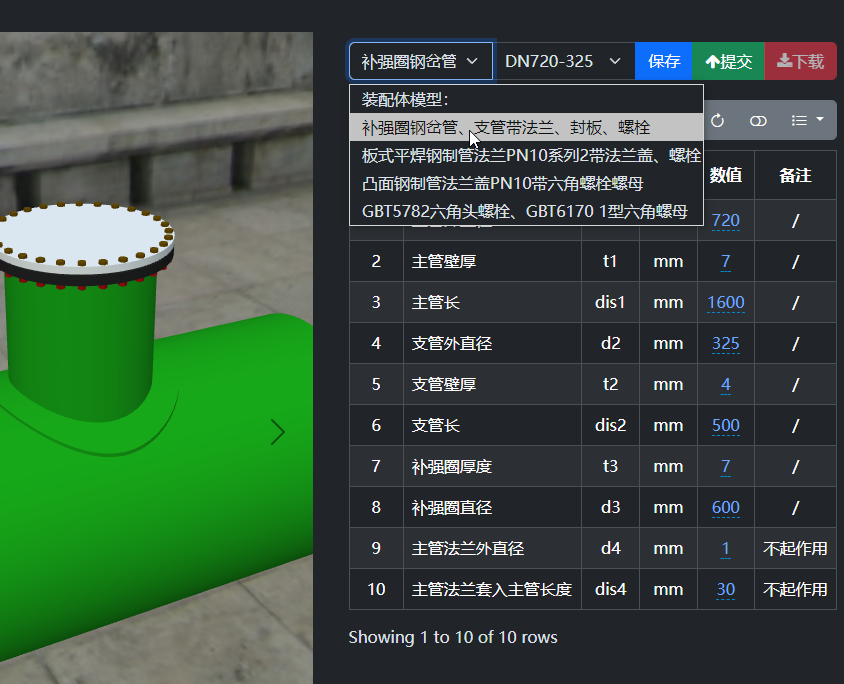This screenshot has height=684, width=844.
Task: Open the columns list dropdown
Action: click(x=807, y=120)
